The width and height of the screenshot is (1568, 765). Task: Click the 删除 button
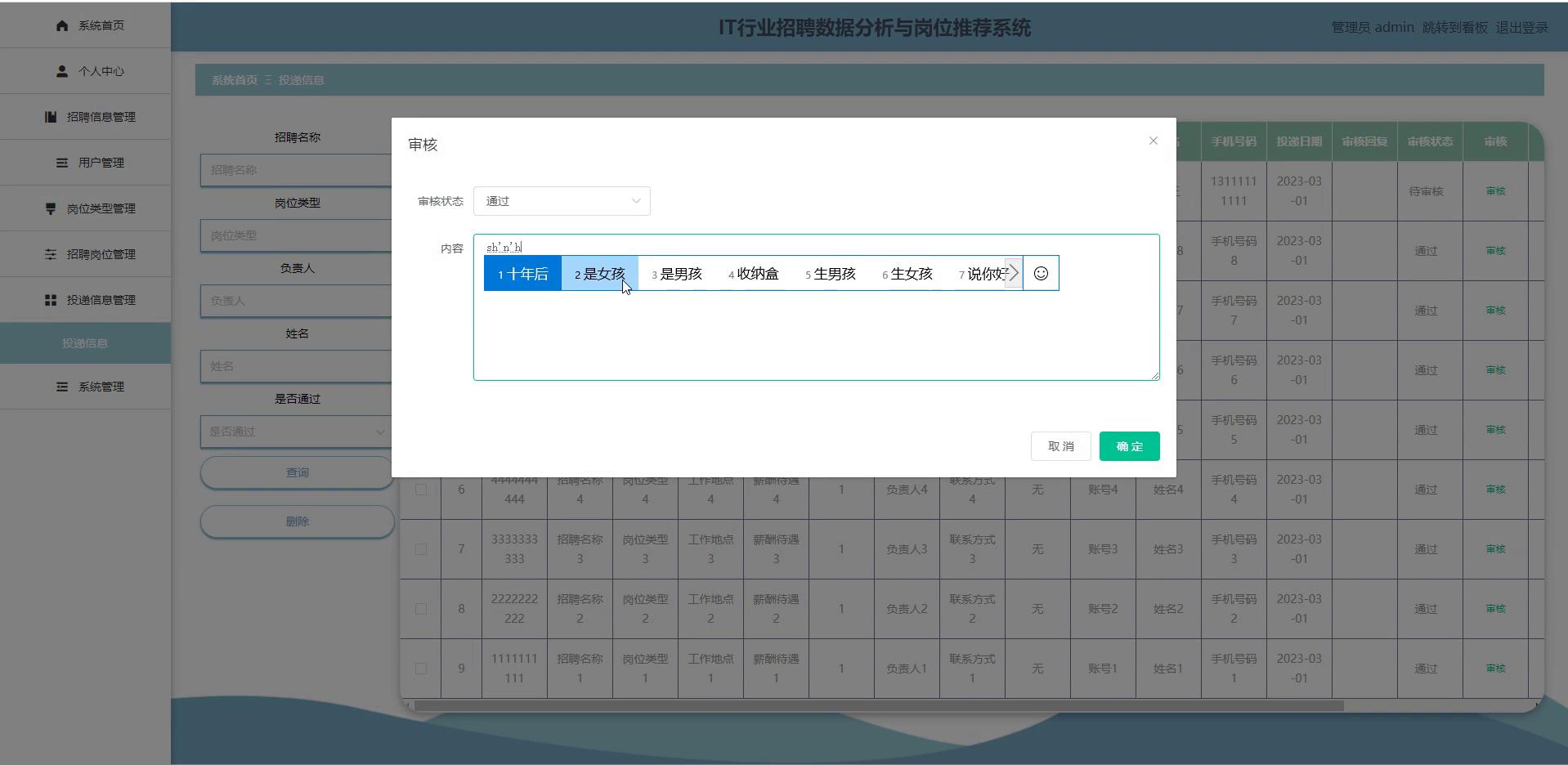(x=297, y=521)
